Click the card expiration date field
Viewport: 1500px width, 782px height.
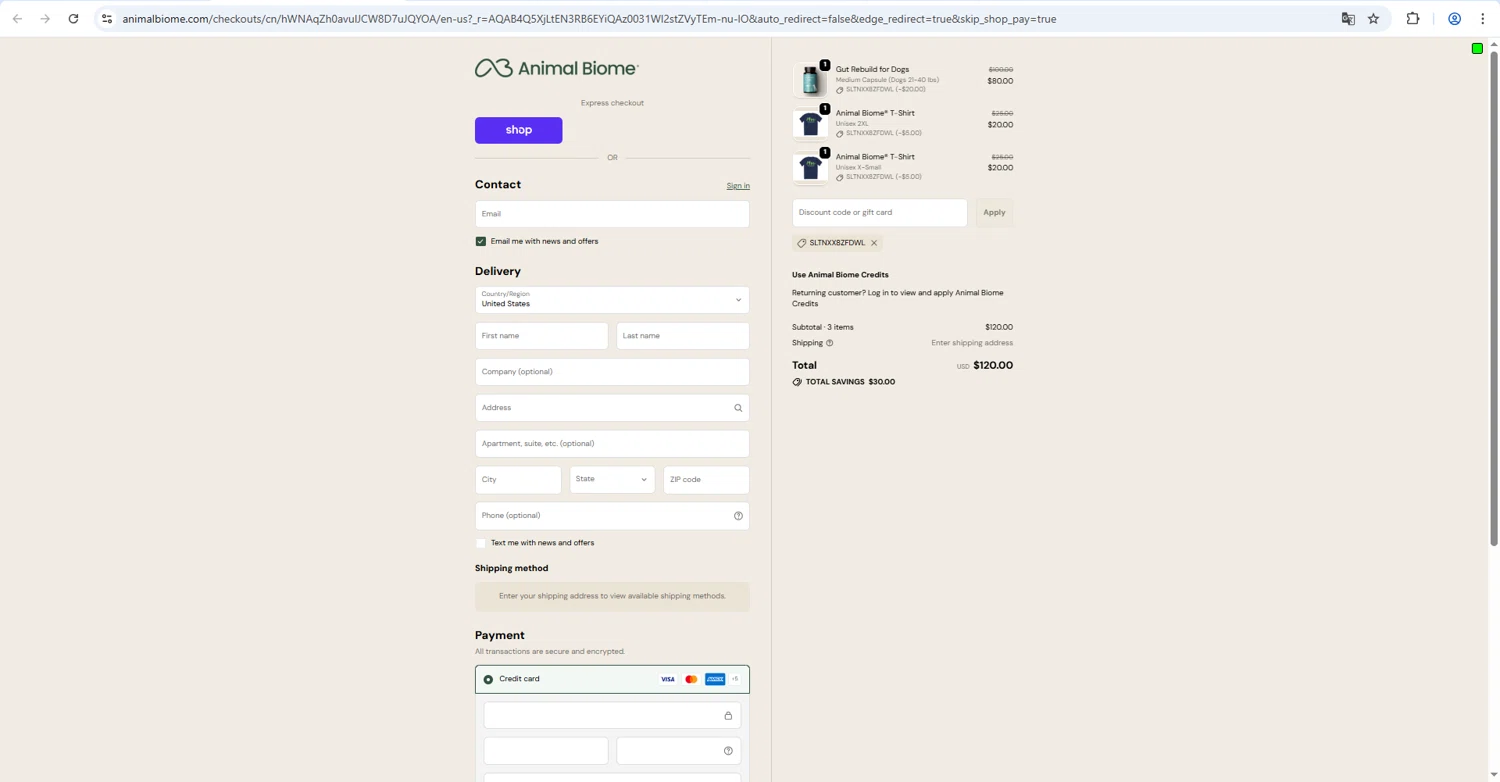(546, 751)
